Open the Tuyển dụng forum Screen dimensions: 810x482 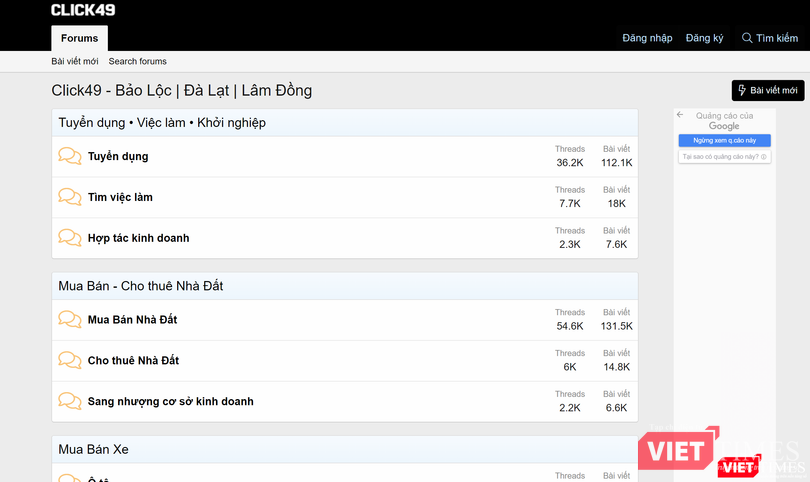(118, 156)
